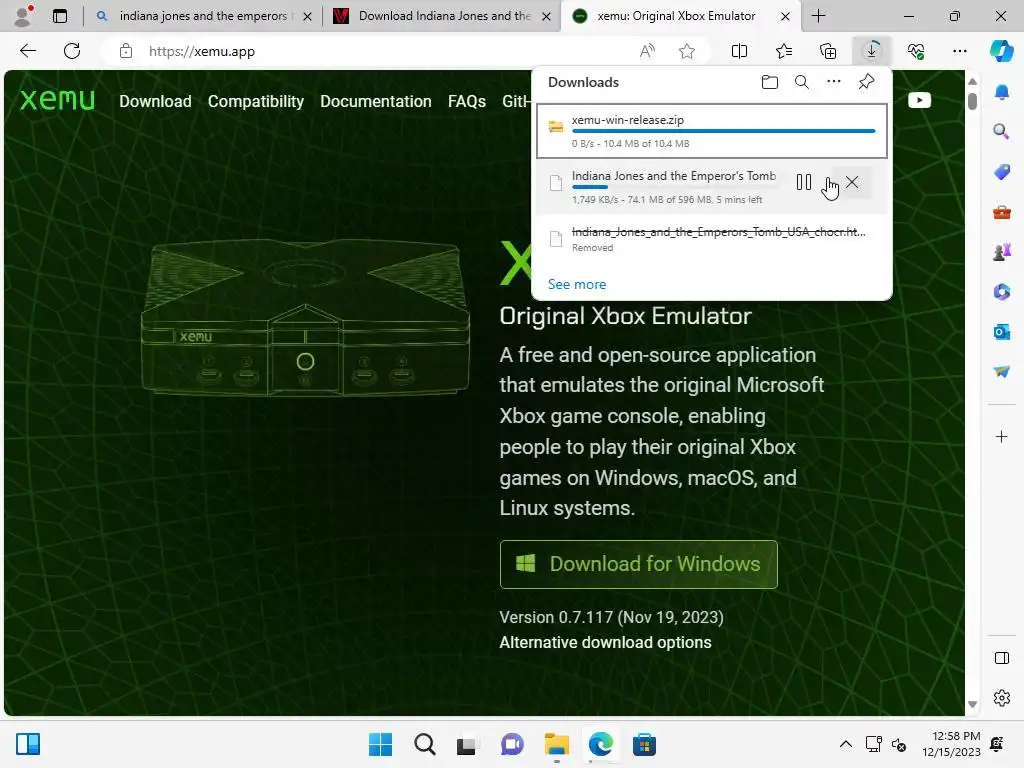Open tab actions menu icon

[59, 16]
